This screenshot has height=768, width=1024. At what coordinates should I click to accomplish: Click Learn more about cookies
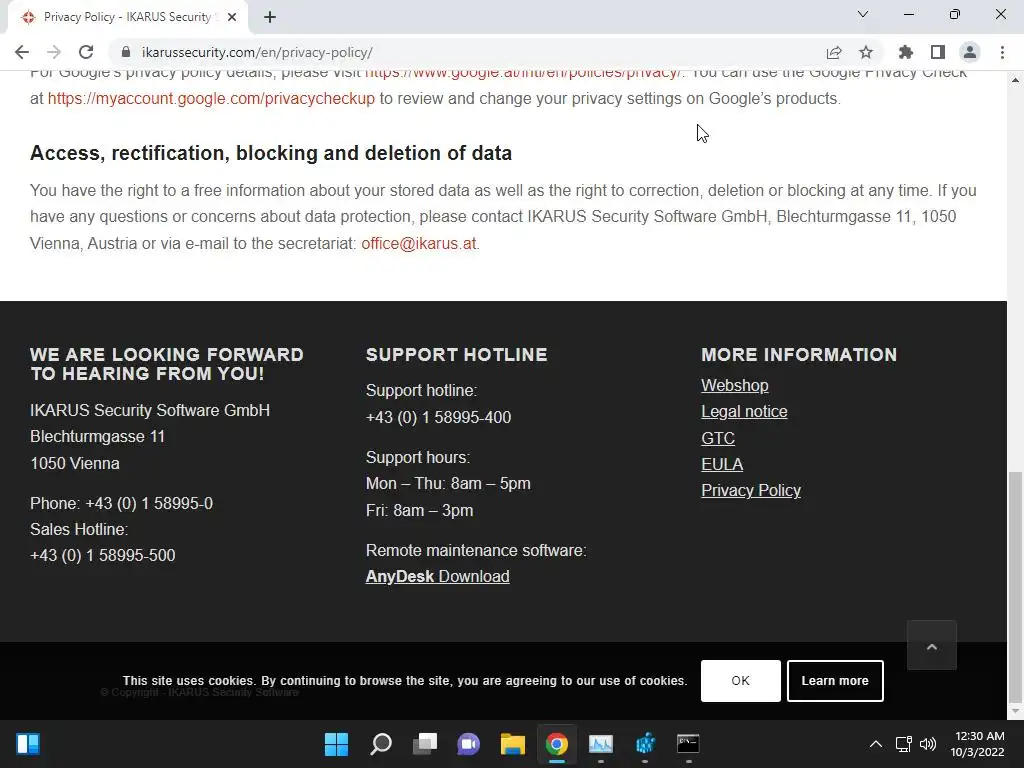tap(835, 680)
